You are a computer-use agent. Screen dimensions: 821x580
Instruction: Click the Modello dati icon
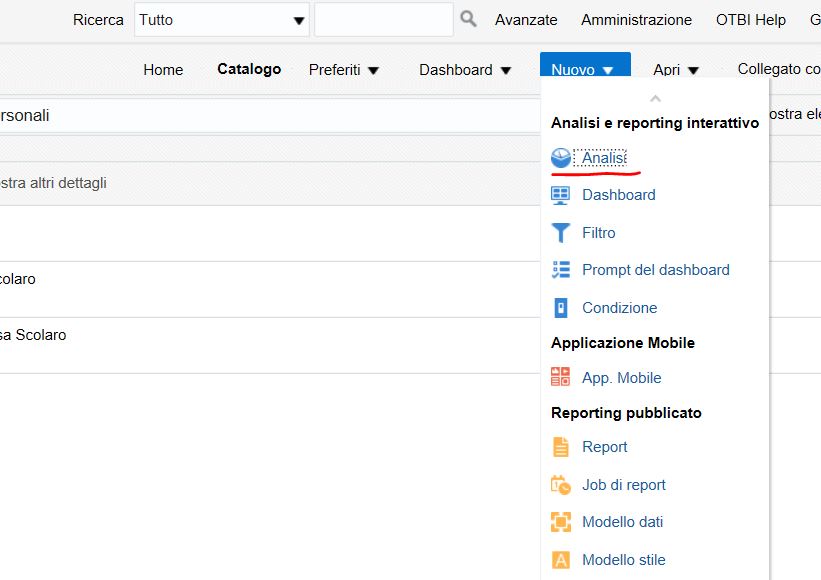click(561, 522)
